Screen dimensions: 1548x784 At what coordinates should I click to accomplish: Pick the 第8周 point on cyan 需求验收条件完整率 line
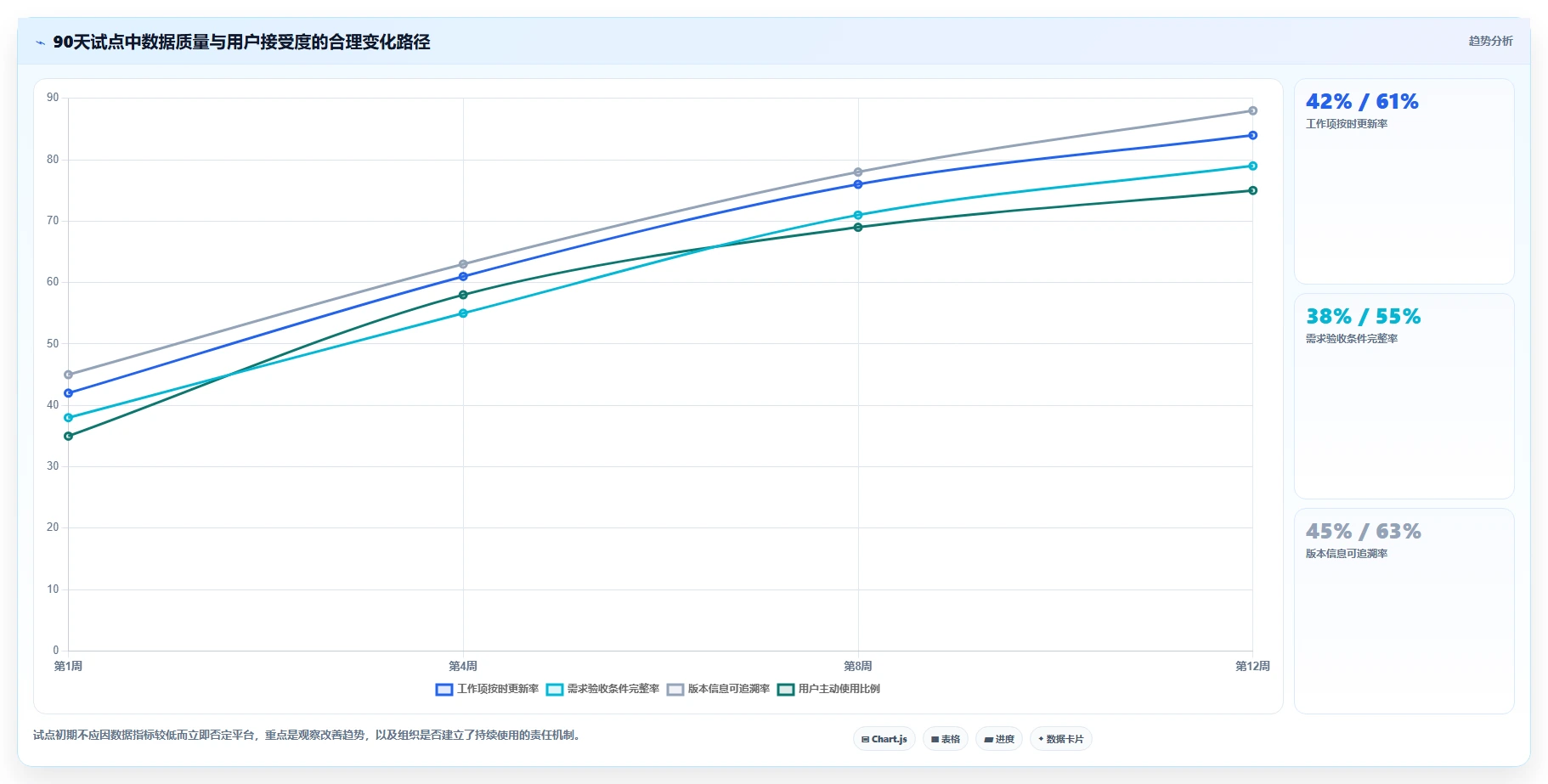point(858,215)
